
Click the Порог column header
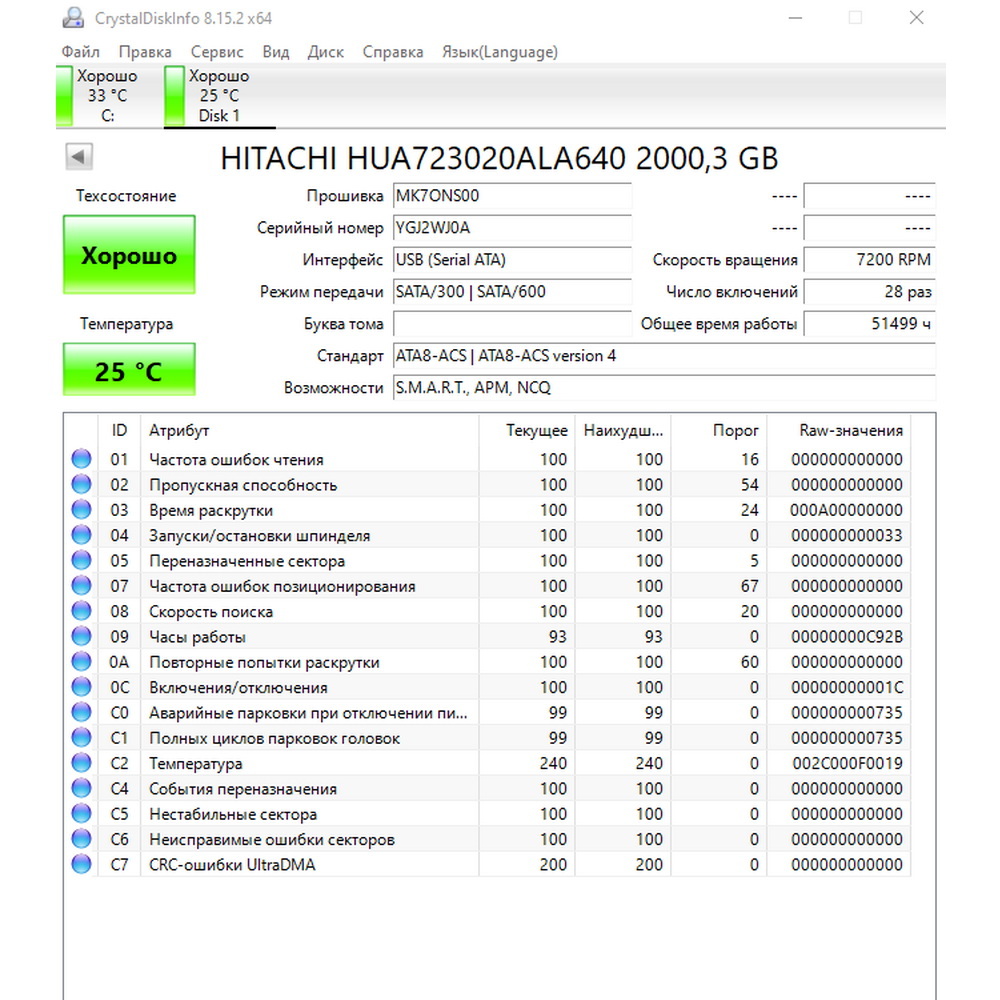click(719, 430)
